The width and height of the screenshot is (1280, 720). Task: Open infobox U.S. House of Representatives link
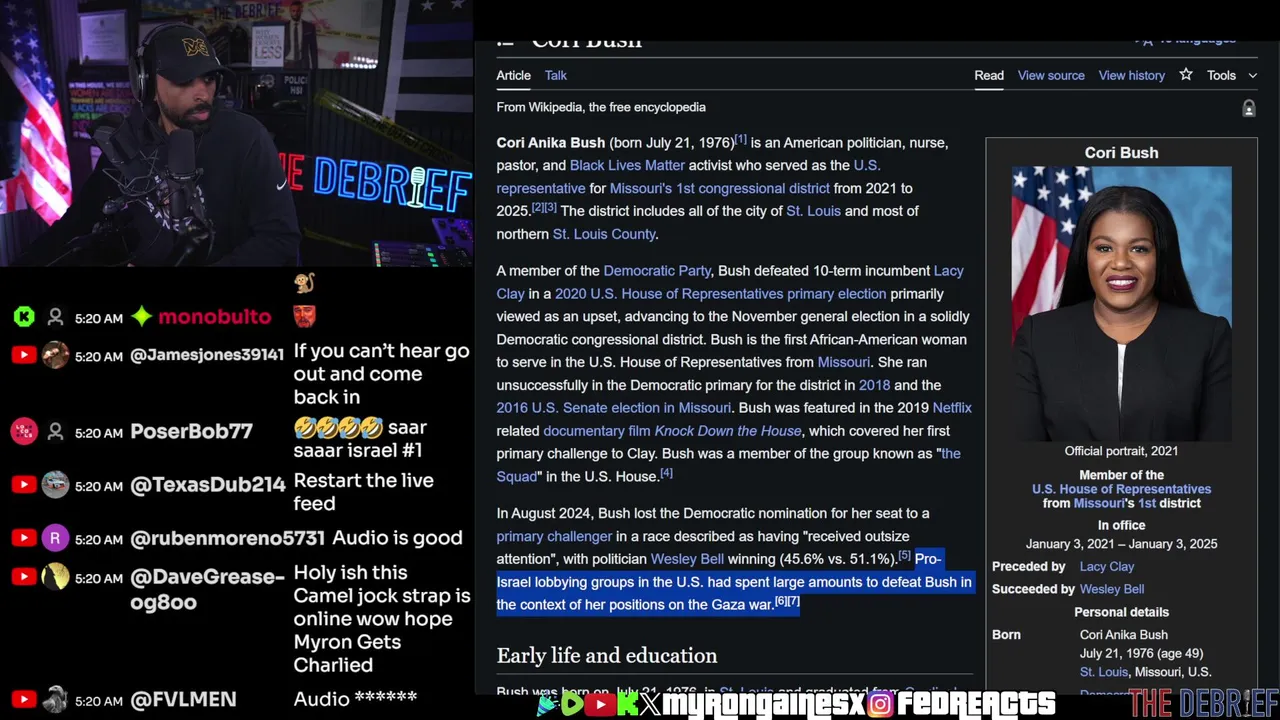click(1121, 489)
